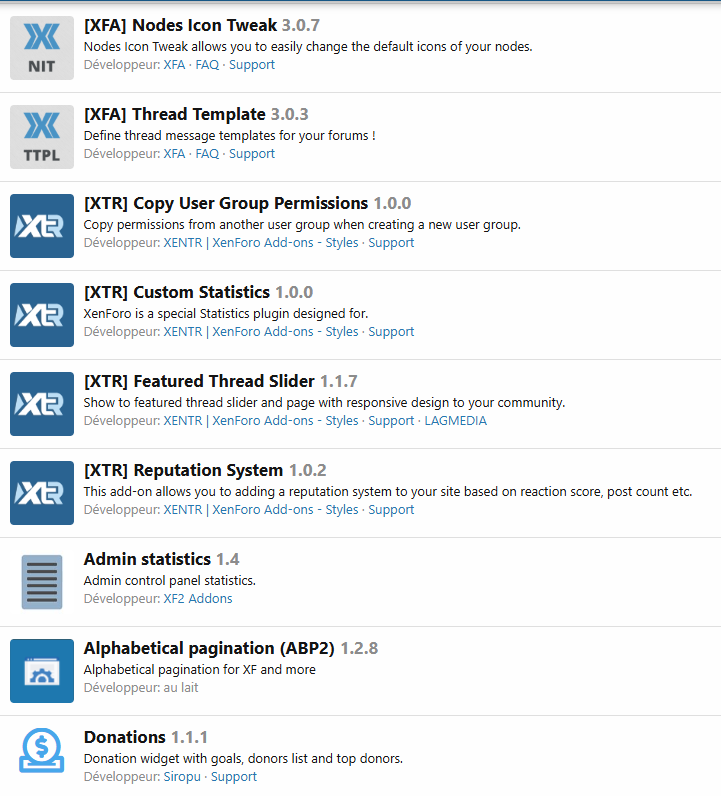The height and width of the screenshot is (796, 721).
Task: Open XENTR link under Copy User Group Permissions
Action: 260,243
